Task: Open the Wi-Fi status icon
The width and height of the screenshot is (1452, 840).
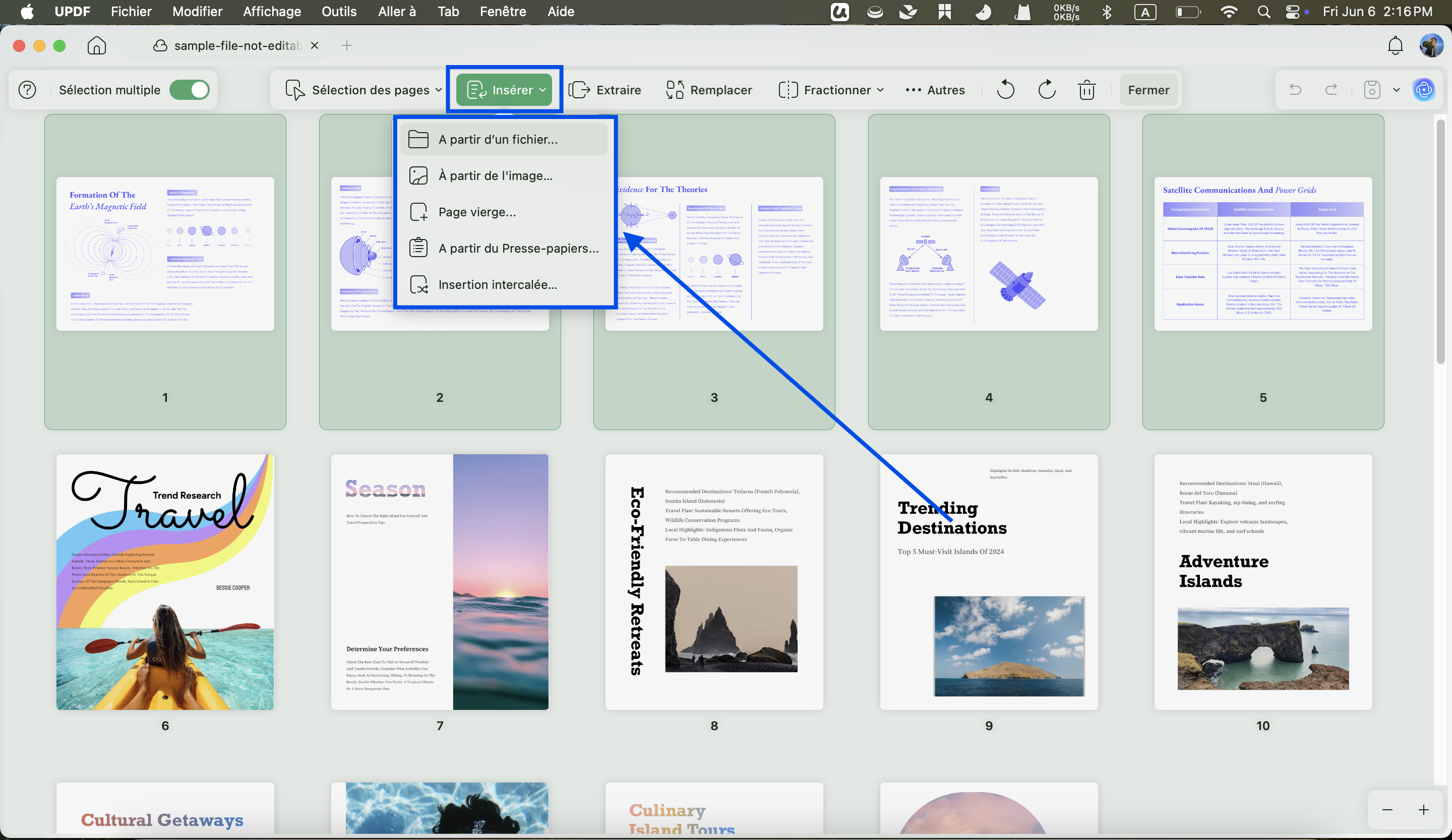Action: coord(1229,12)
